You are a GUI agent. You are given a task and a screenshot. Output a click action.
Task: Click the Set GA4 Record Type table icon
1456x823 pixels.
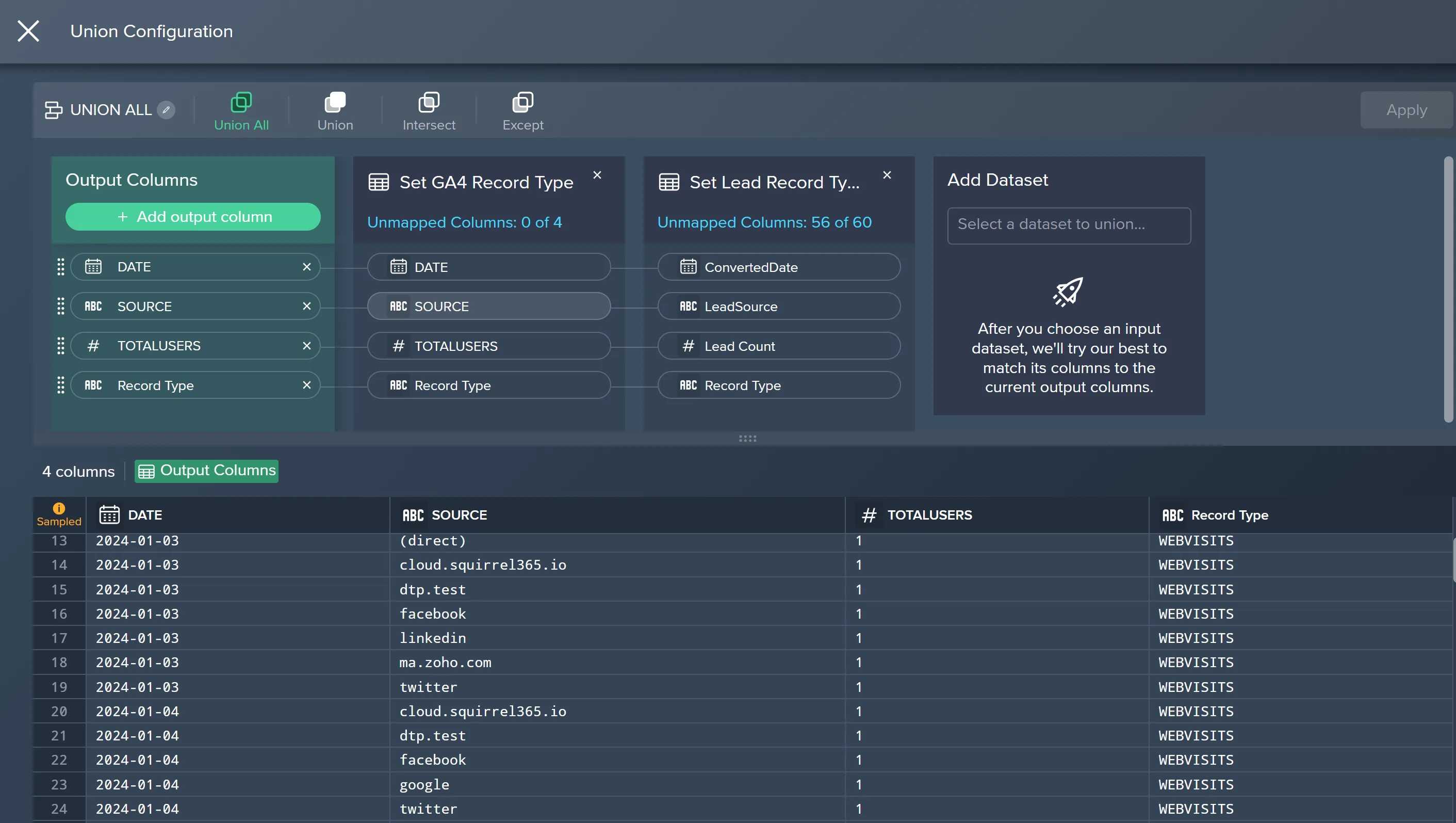click(379, 182)
